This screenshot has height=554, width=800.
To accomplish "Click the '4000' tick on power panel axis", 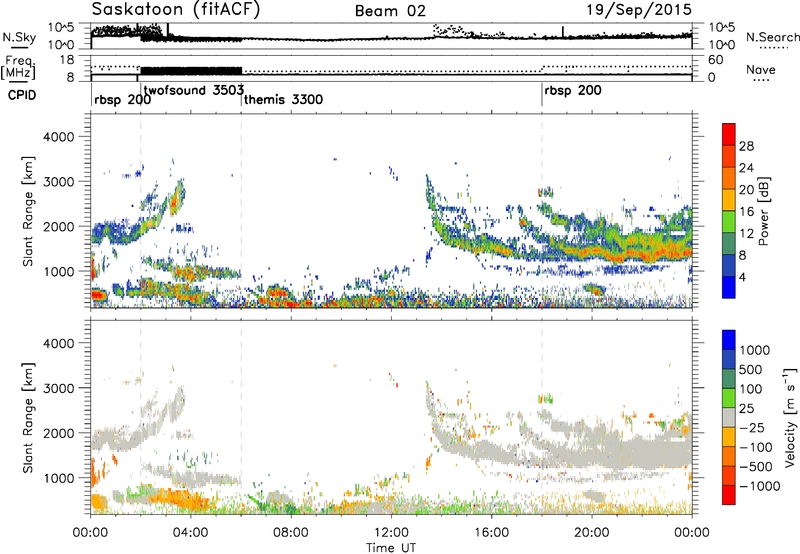I will [x=58, y=137].
